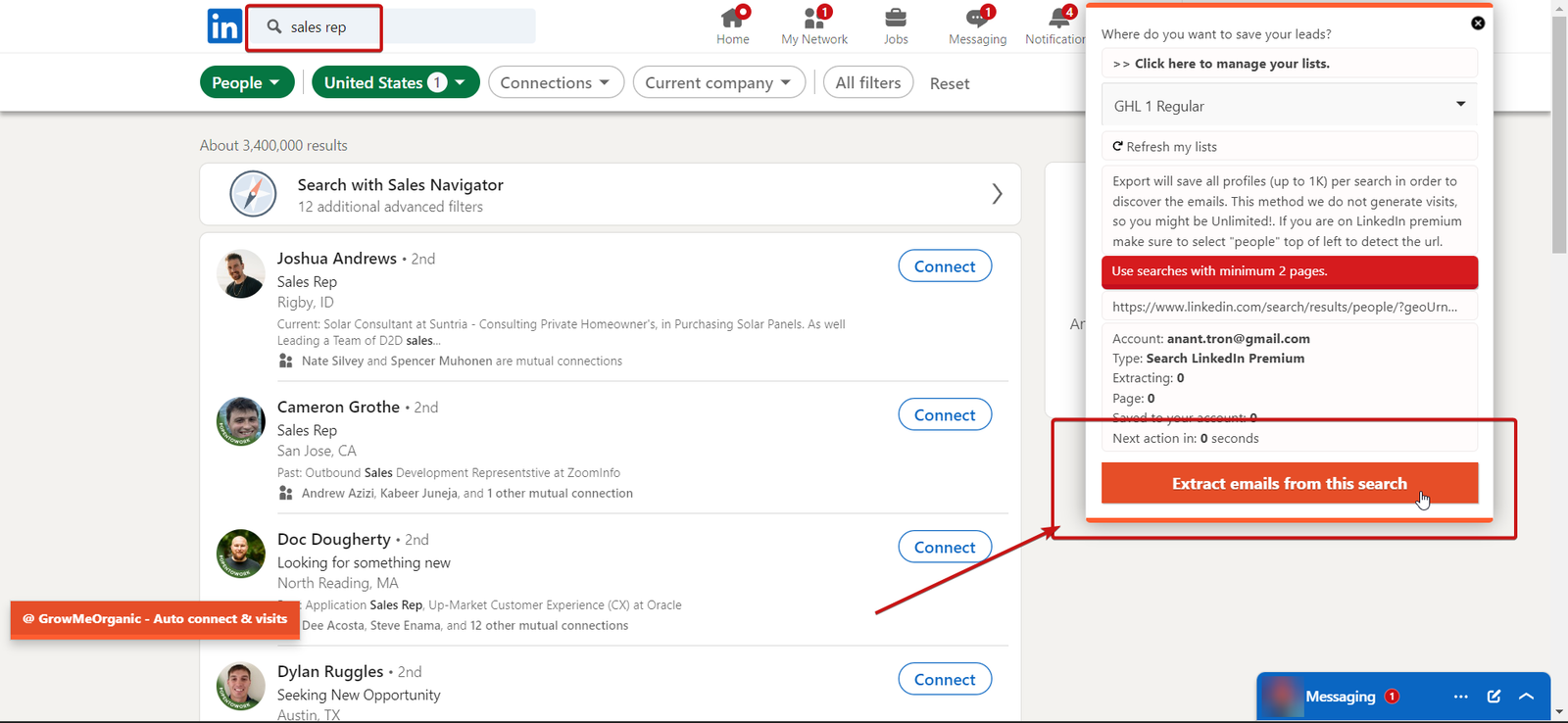Click the Refresh my lists icon
This screenshot has height=723, width=1568.
tap(1117, 146)
